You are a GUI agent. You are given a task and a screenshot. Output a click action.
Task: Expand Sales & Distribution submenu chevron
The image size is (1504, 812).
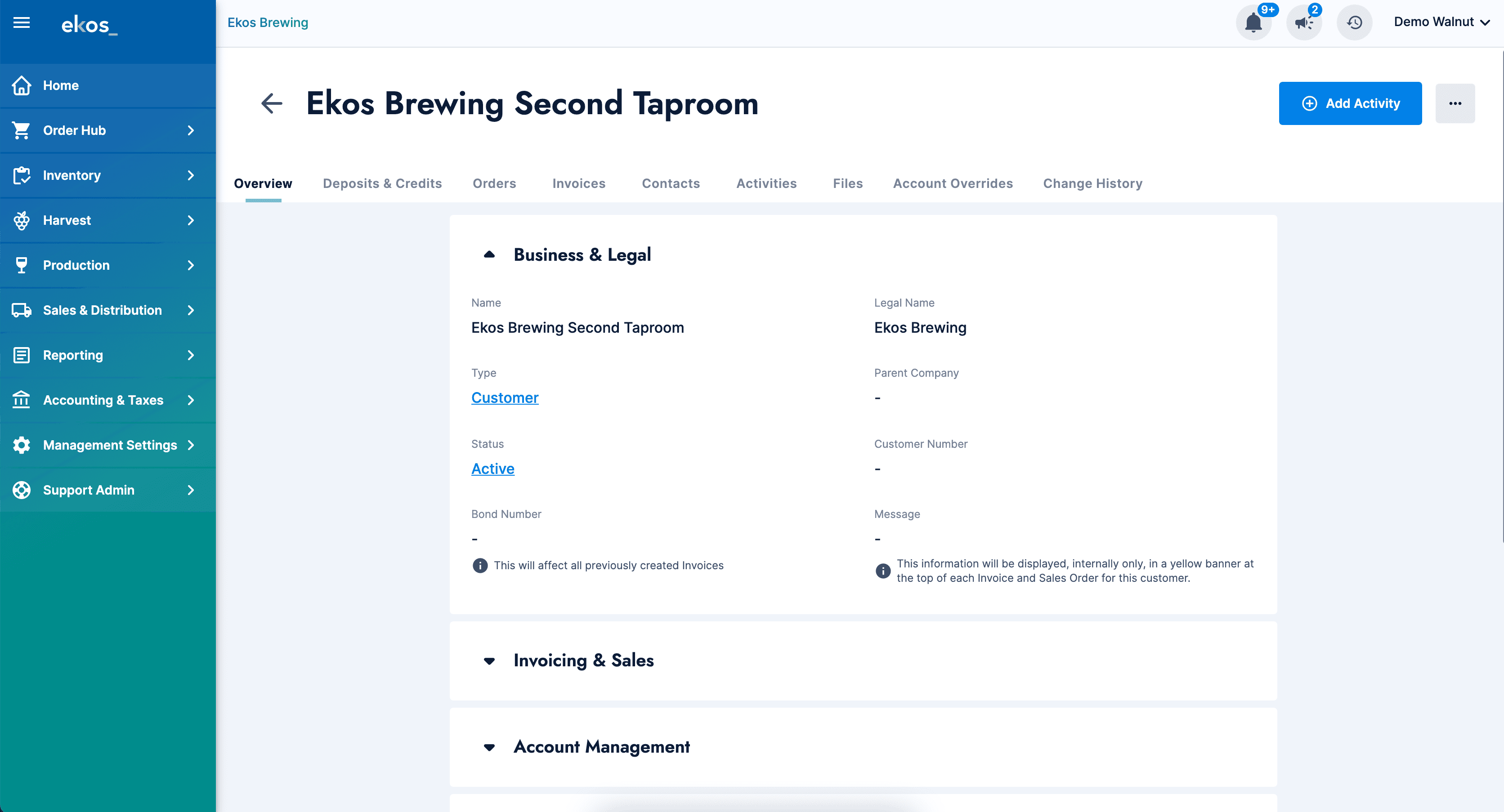coord(191,310)
